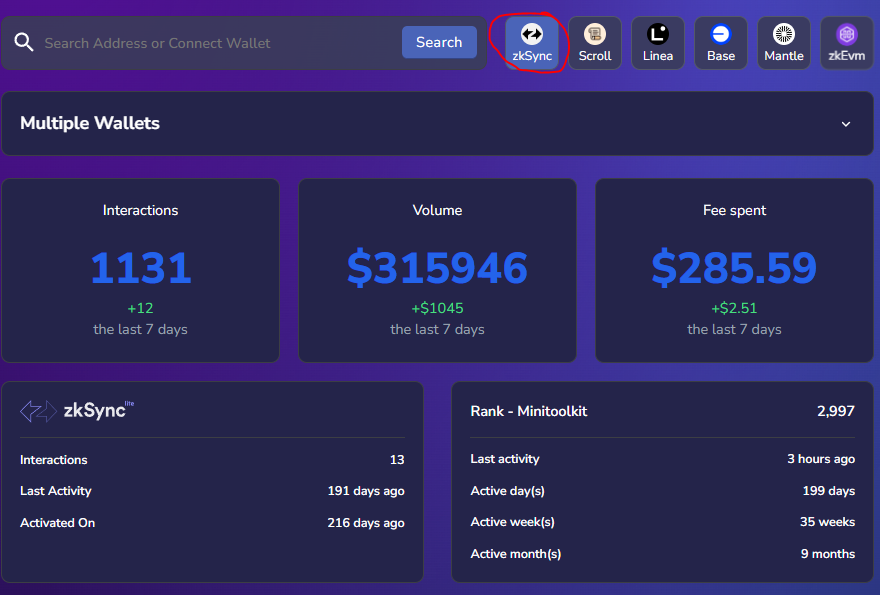Image resolution: width=880 pixels, height=595 pixels.
Task: Click the 35 weeks active value
Action: 827,522
